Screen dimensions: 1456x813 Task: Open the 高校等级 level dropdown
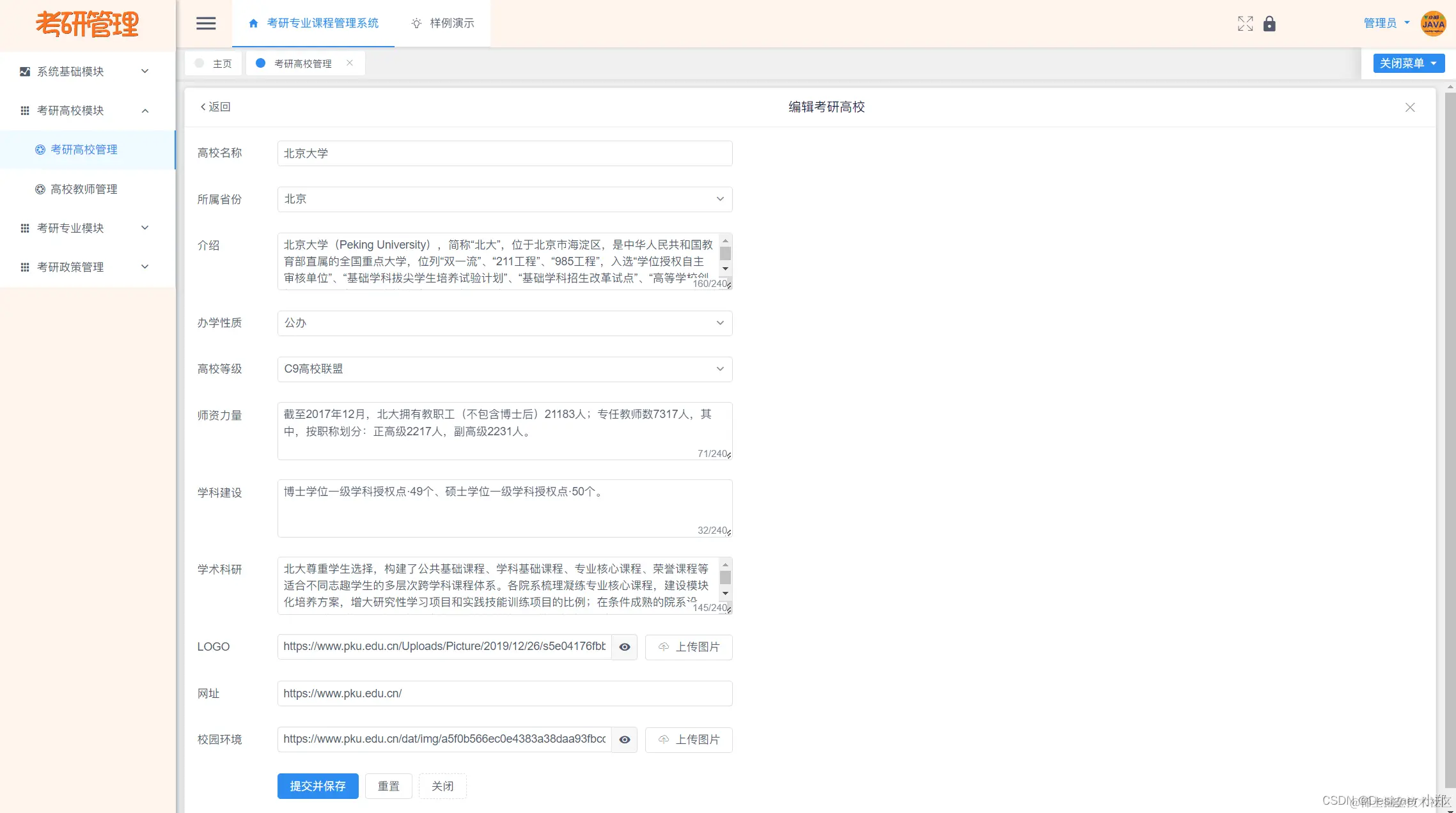719,369
